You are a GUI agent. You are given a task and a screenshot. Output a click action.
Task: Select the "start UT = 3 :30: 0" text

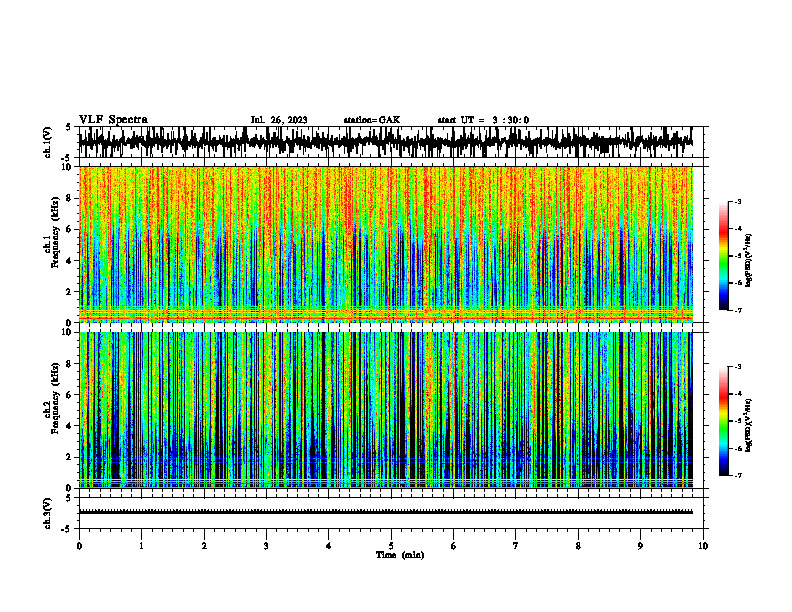click(x=483, y=120)
